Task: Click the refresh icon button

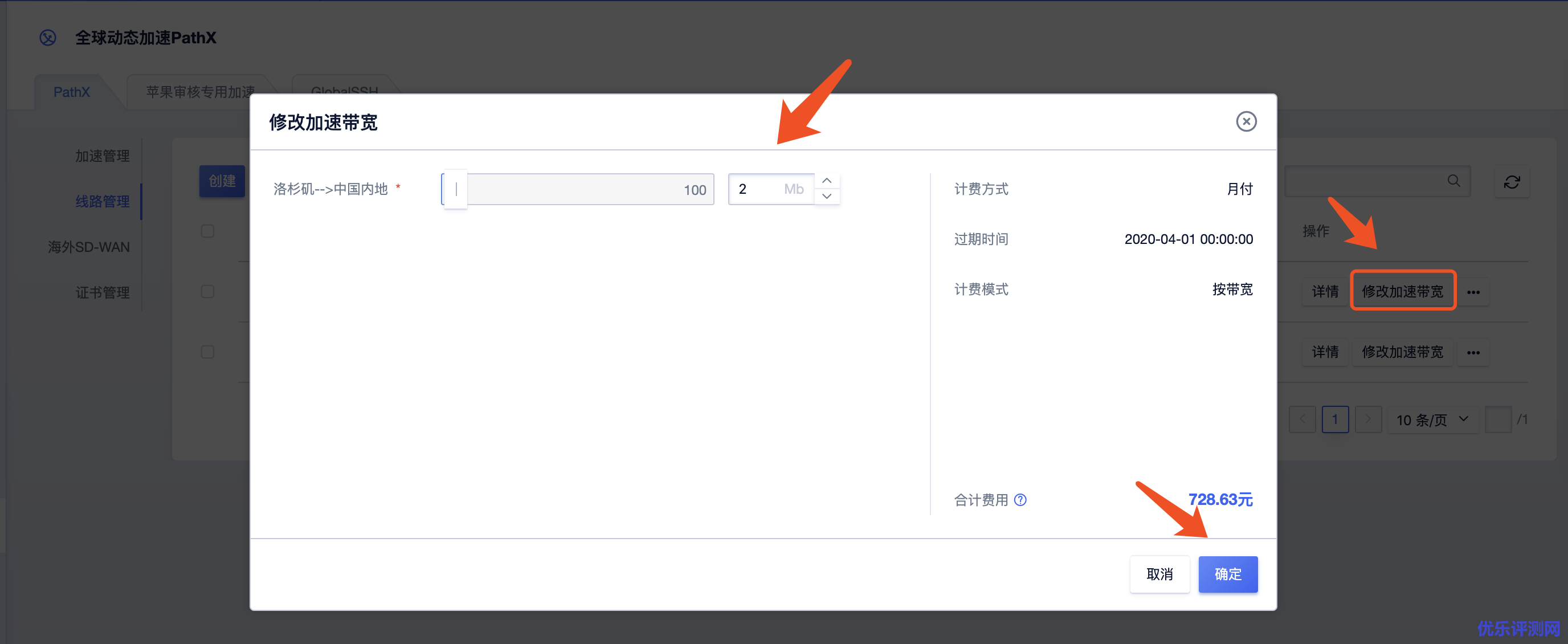Action: tap(1511, 181)
